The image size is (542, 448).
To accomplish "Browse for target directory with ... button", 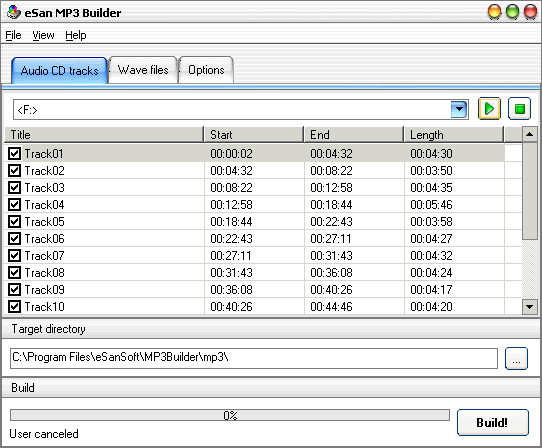I will point(516,358).
